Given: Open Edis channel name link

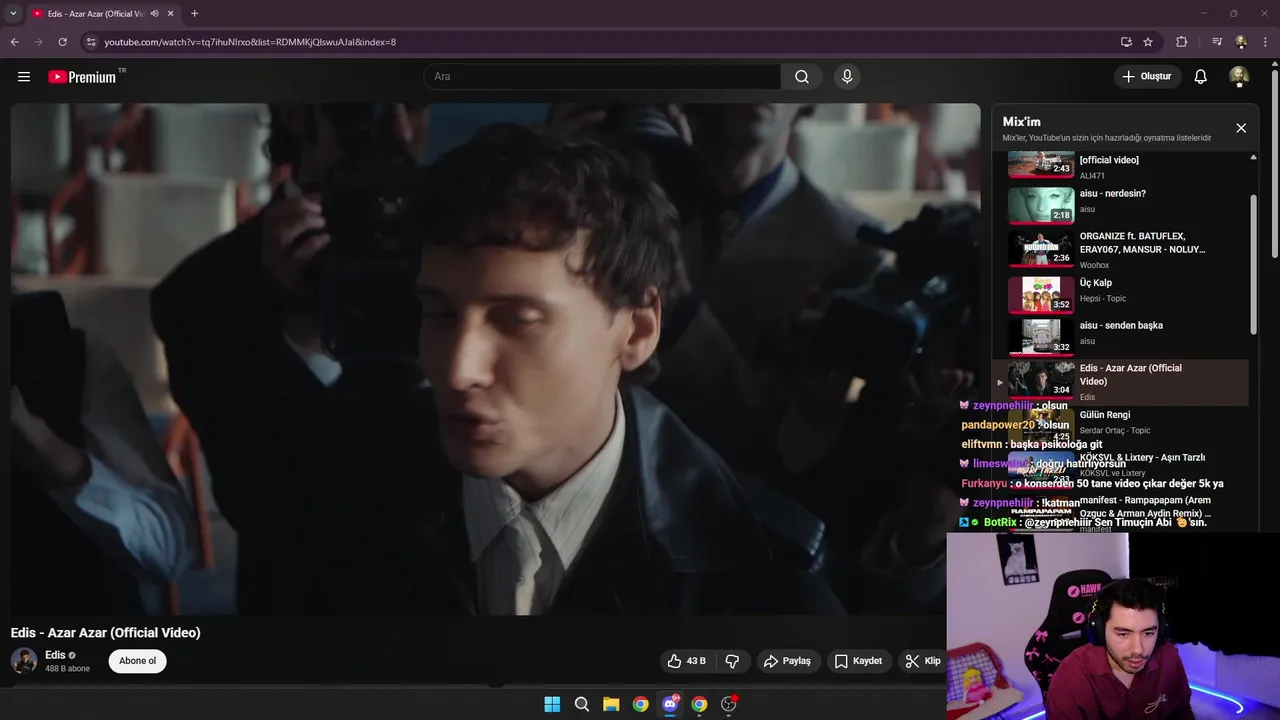Looking at the screenshot, I should (x=55, y=655).
